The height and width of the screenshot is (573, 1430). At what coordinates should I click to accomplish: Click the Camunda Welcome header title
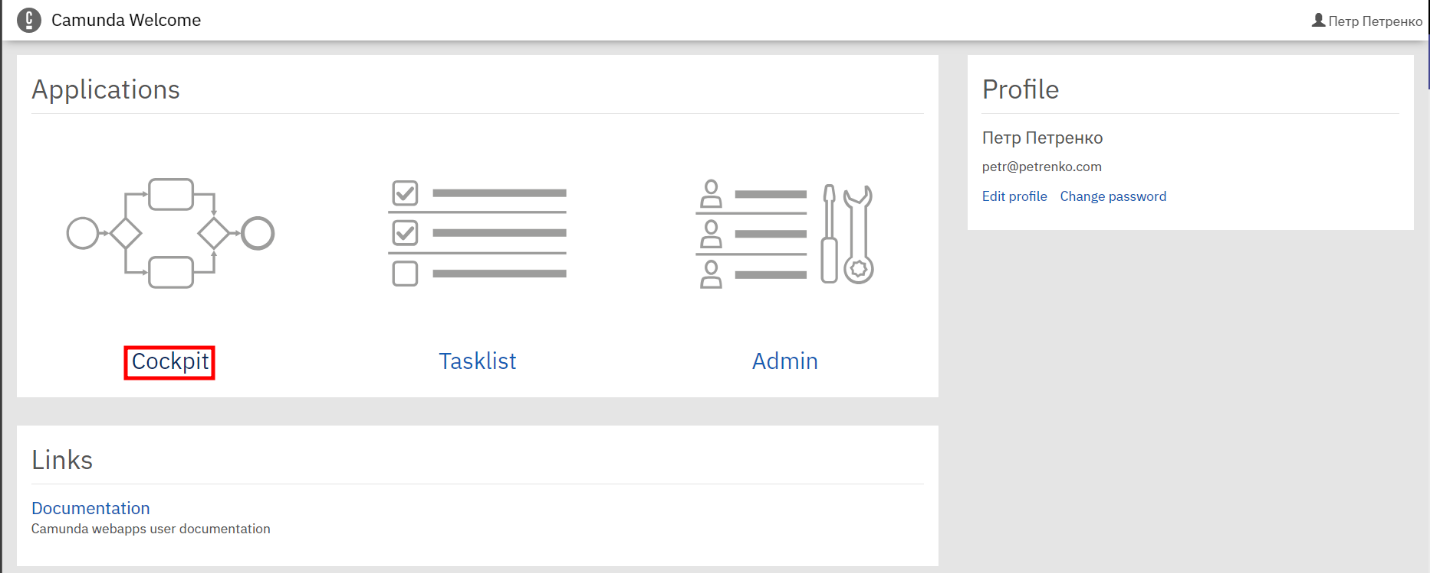click(x=126, y=20)
